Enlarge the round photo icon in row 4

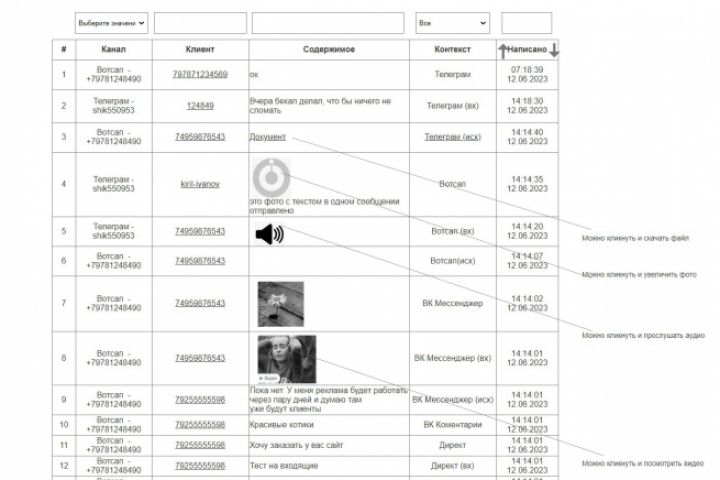271,178
